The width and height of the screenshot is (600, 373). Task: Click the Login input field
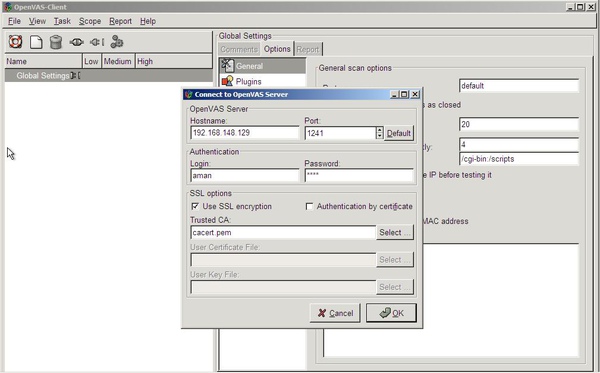(x=245, y=176)
